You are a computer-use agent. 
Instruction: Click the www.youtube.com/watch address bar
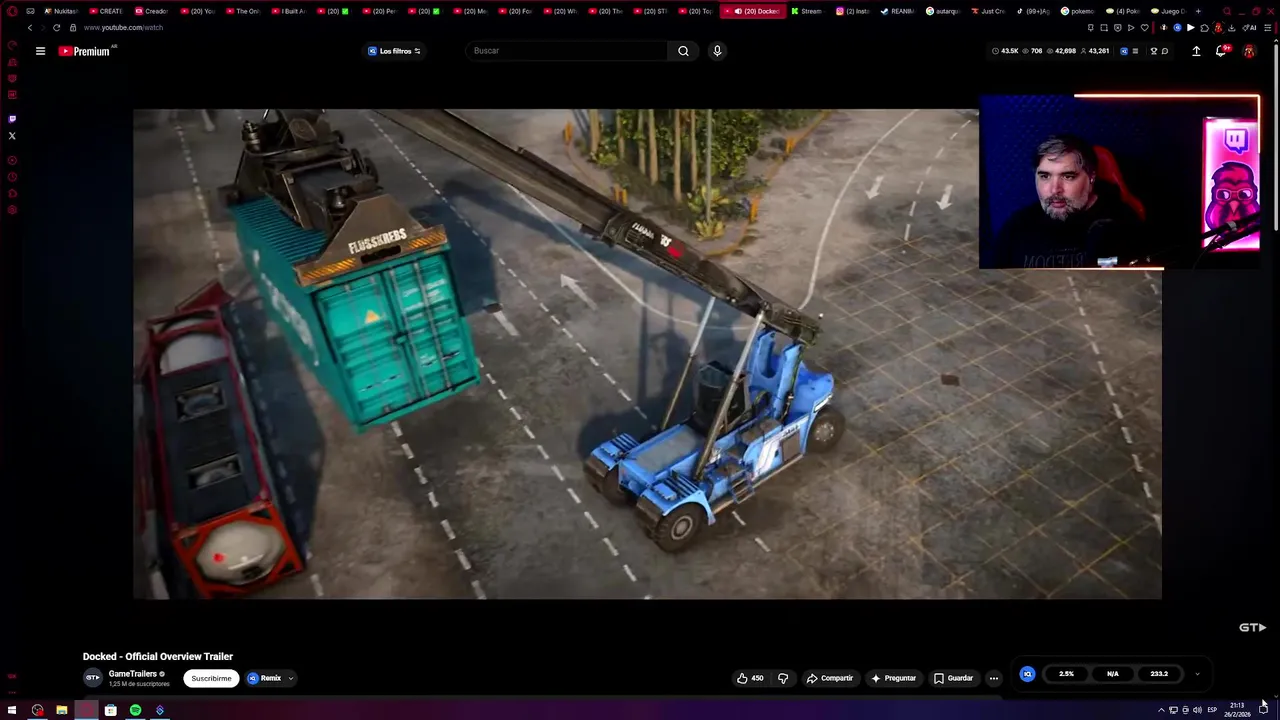click(123, 28)
